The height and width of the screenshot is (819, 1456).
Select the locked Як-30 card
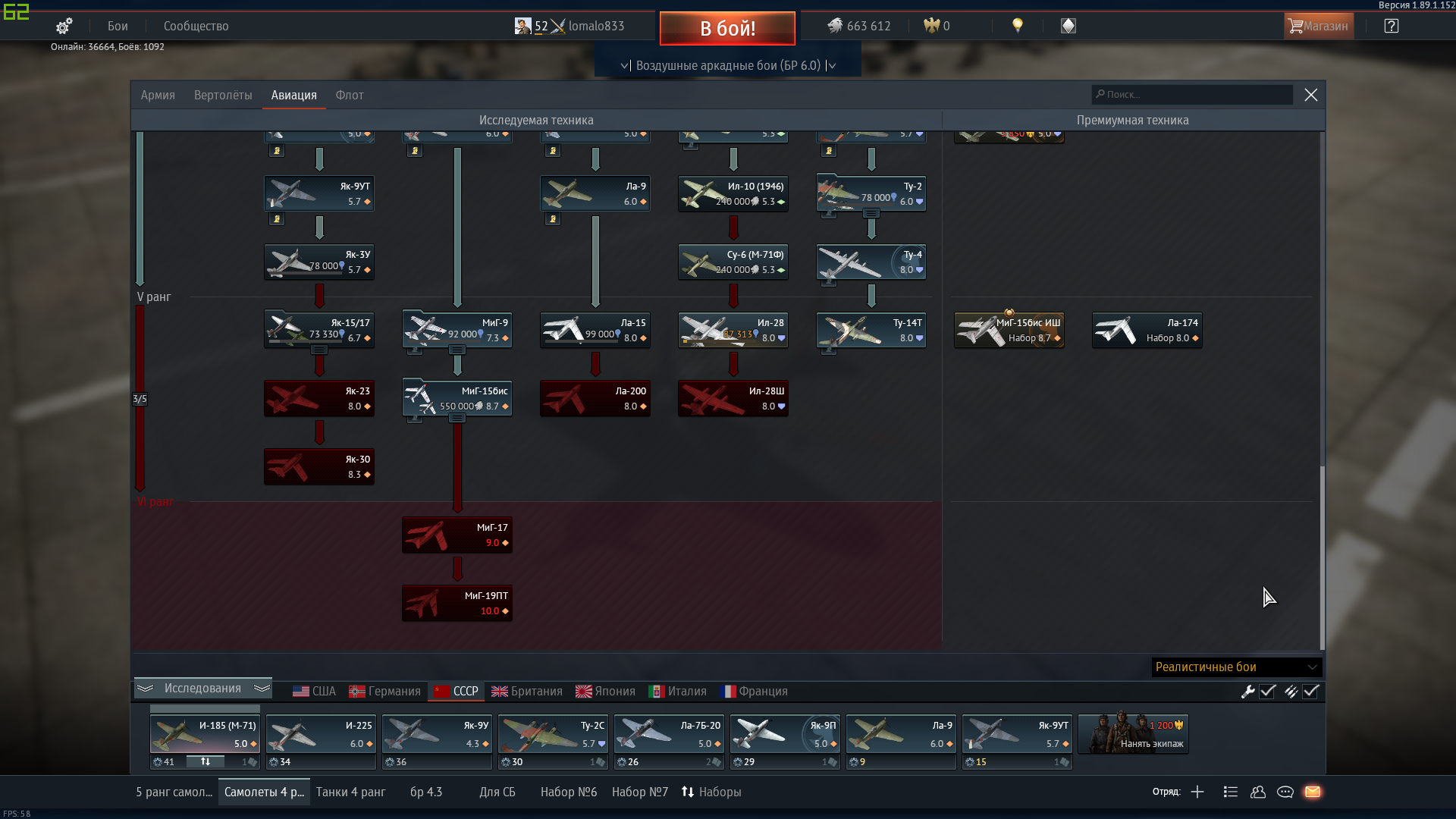[x=319, y=466]
